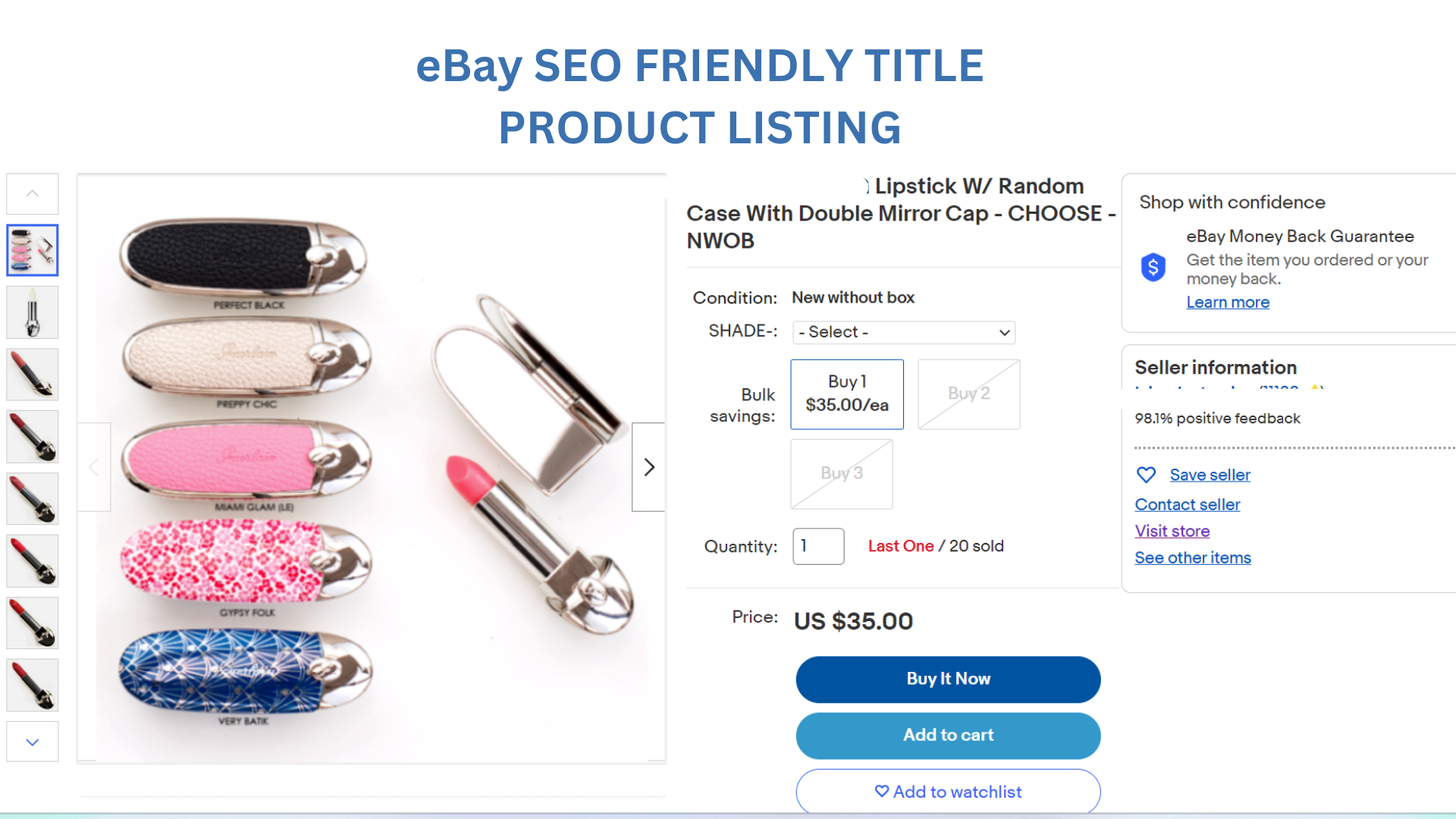Screen dimensions: 1456x819
Task: Add the item to watchlist
Action: pos(947,792)
